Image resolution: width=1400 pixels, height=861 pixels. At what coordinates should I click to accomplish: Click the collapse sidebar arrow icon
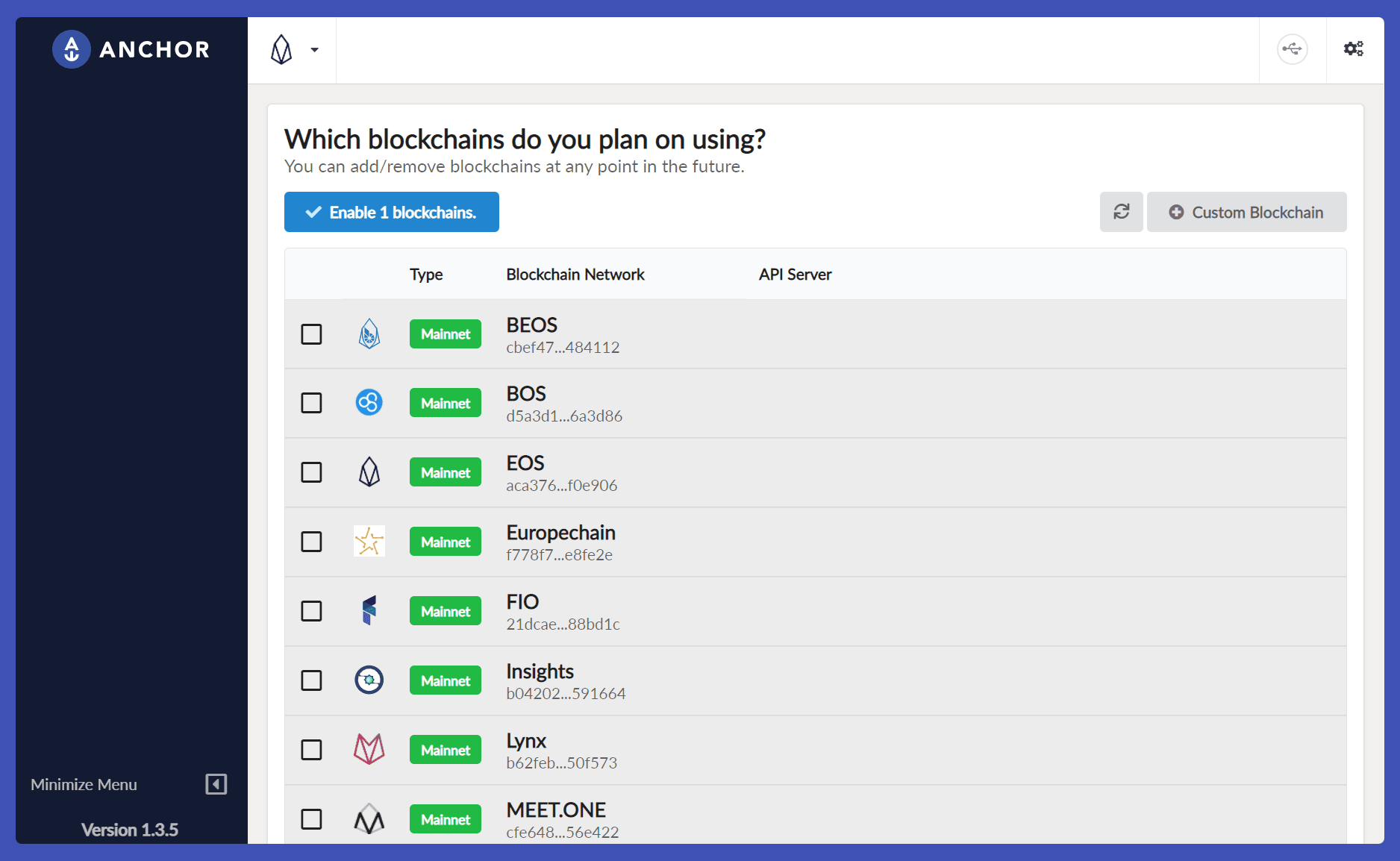pyautogui.click(x=216, y=784)
